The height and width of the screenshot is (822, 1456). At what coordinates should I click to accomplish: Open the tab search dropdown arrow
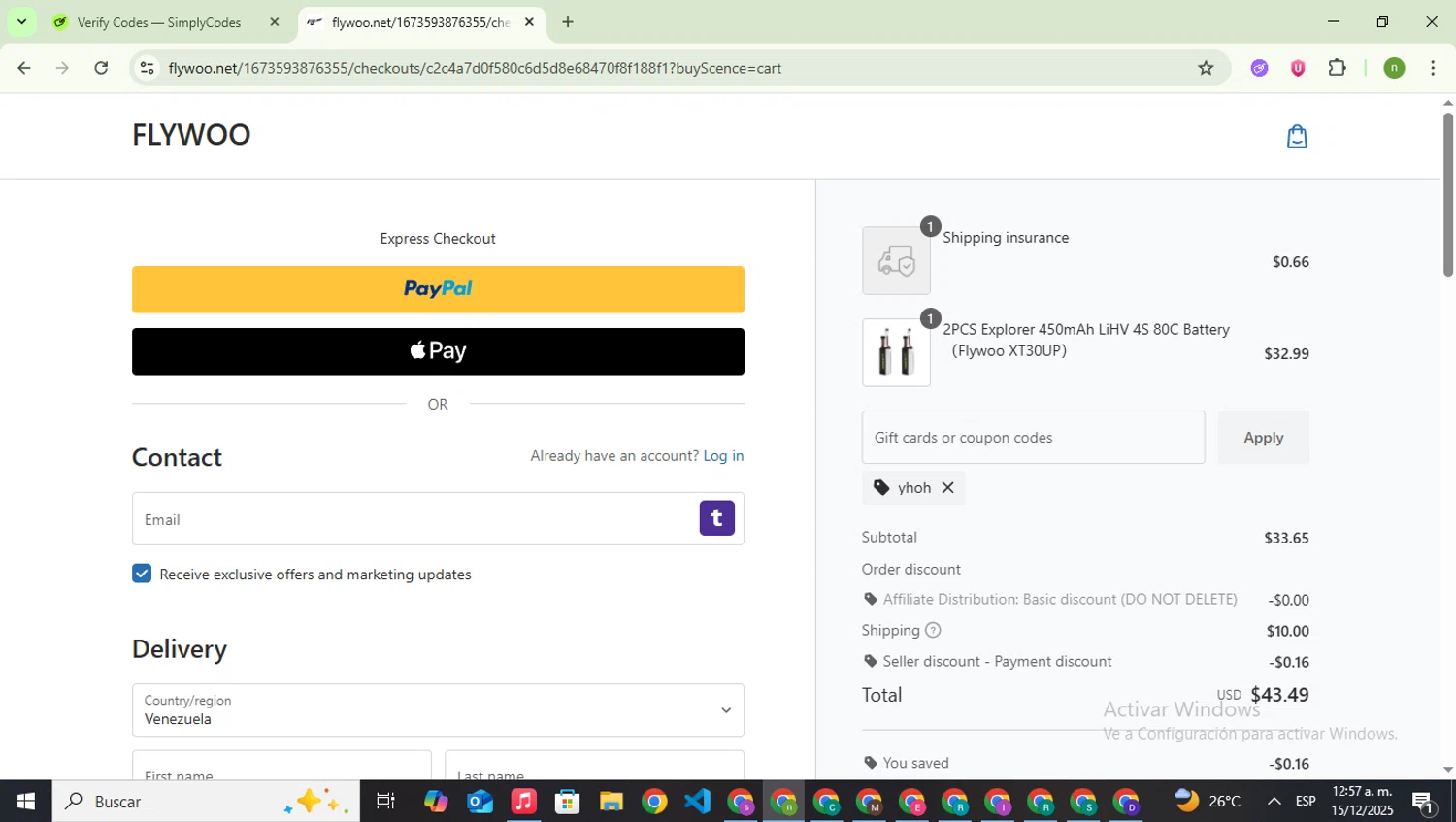point(21,21)
